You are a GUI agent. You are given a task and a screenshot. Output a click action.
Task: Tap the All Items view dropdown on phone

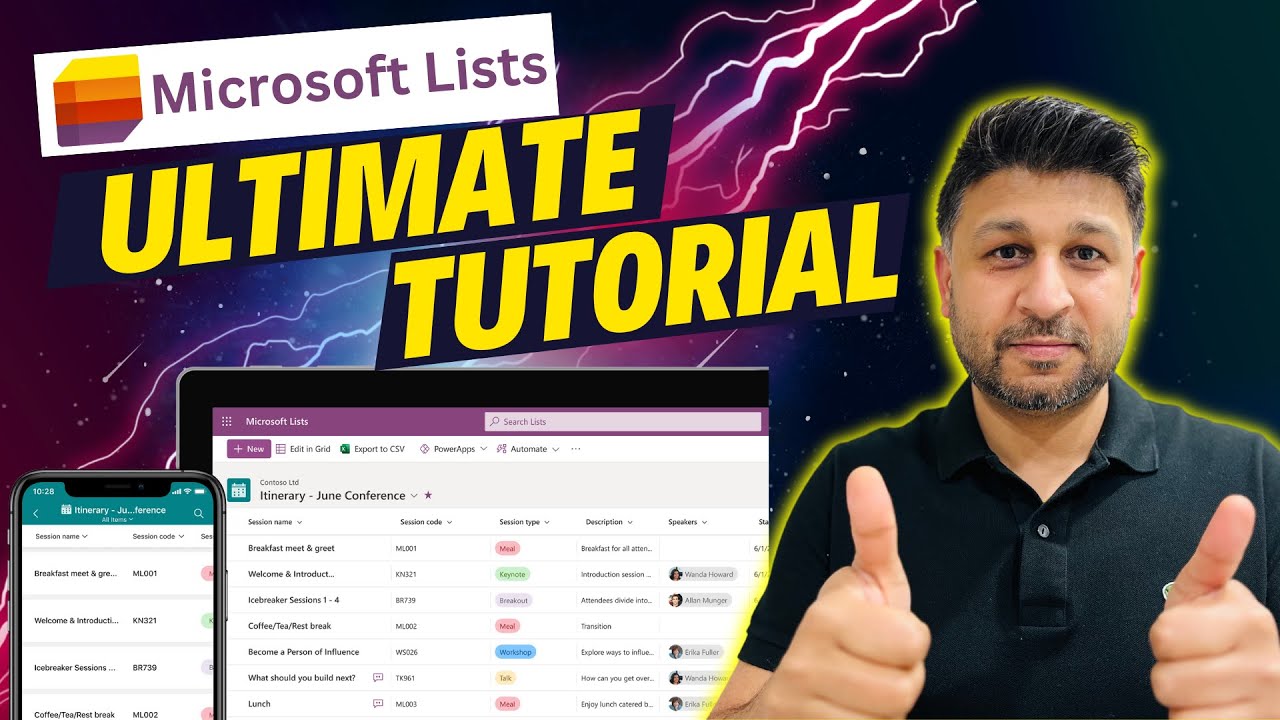pyautogui.click(x=117, y=520)
